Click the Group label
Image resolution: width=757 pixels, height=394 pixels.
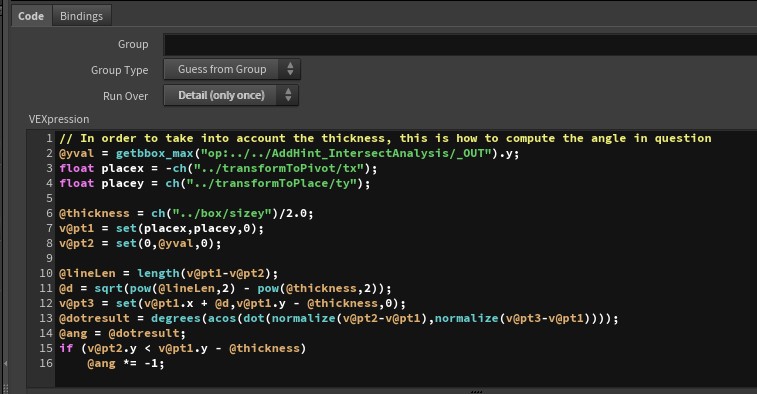coord(133,44)
